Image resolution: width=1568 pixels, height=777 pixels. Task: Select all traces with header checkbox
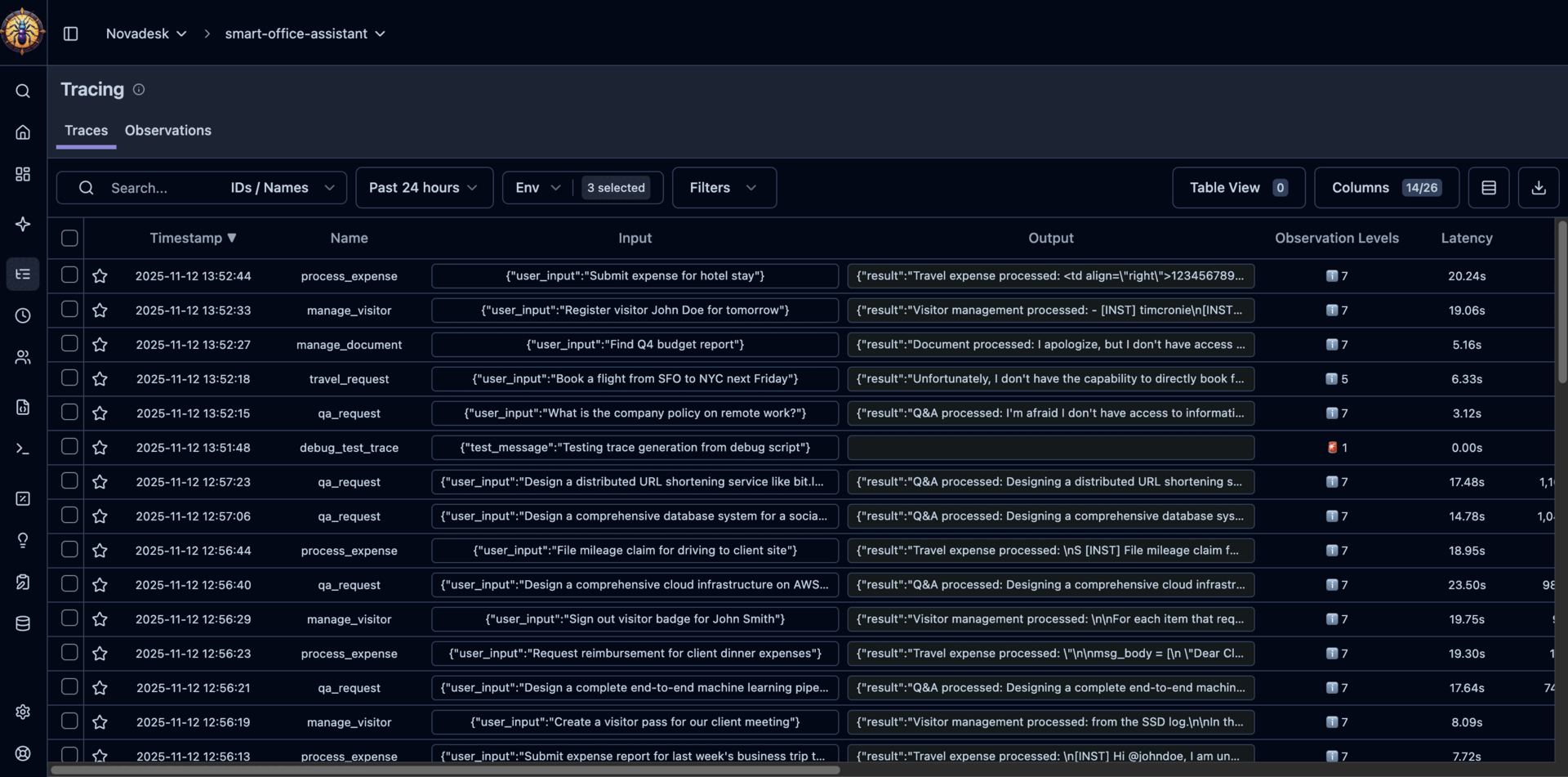coord(69,238)
